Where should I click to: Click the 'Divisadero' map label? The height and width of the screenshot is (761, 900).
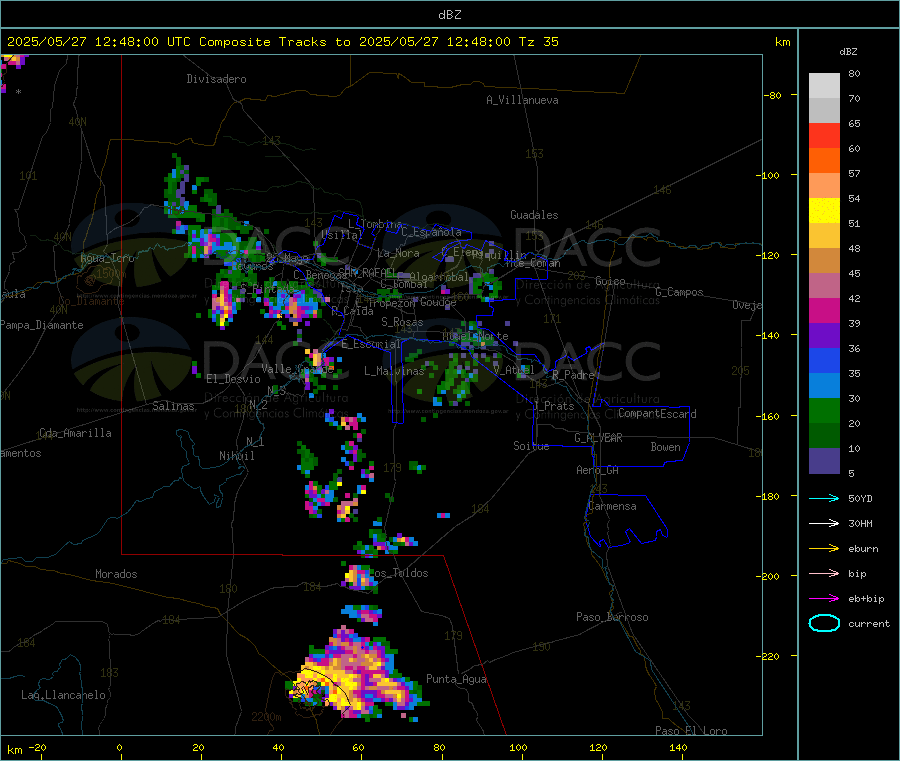216,79
